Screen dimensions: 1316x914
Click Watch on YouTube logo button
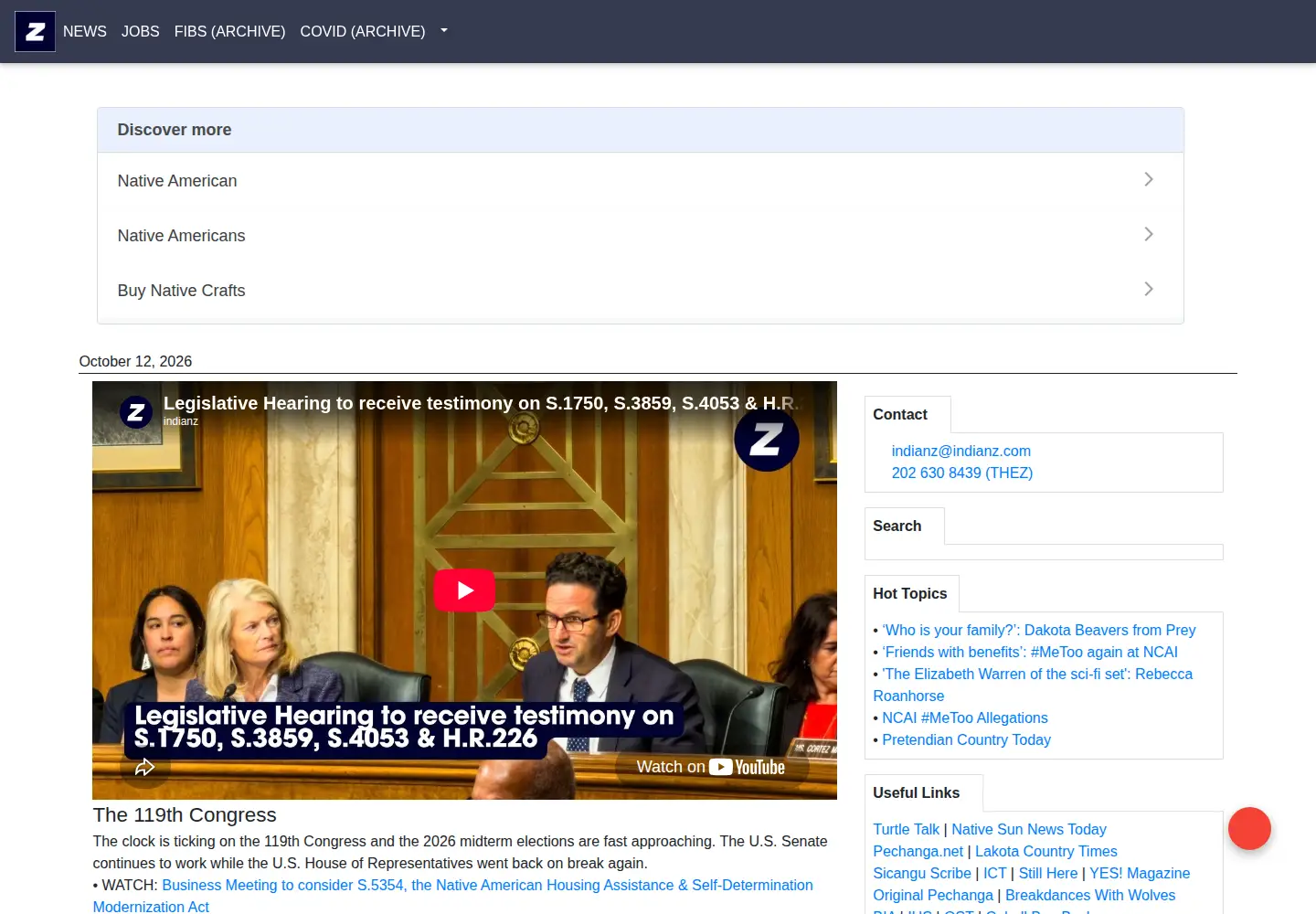[711, 767]
